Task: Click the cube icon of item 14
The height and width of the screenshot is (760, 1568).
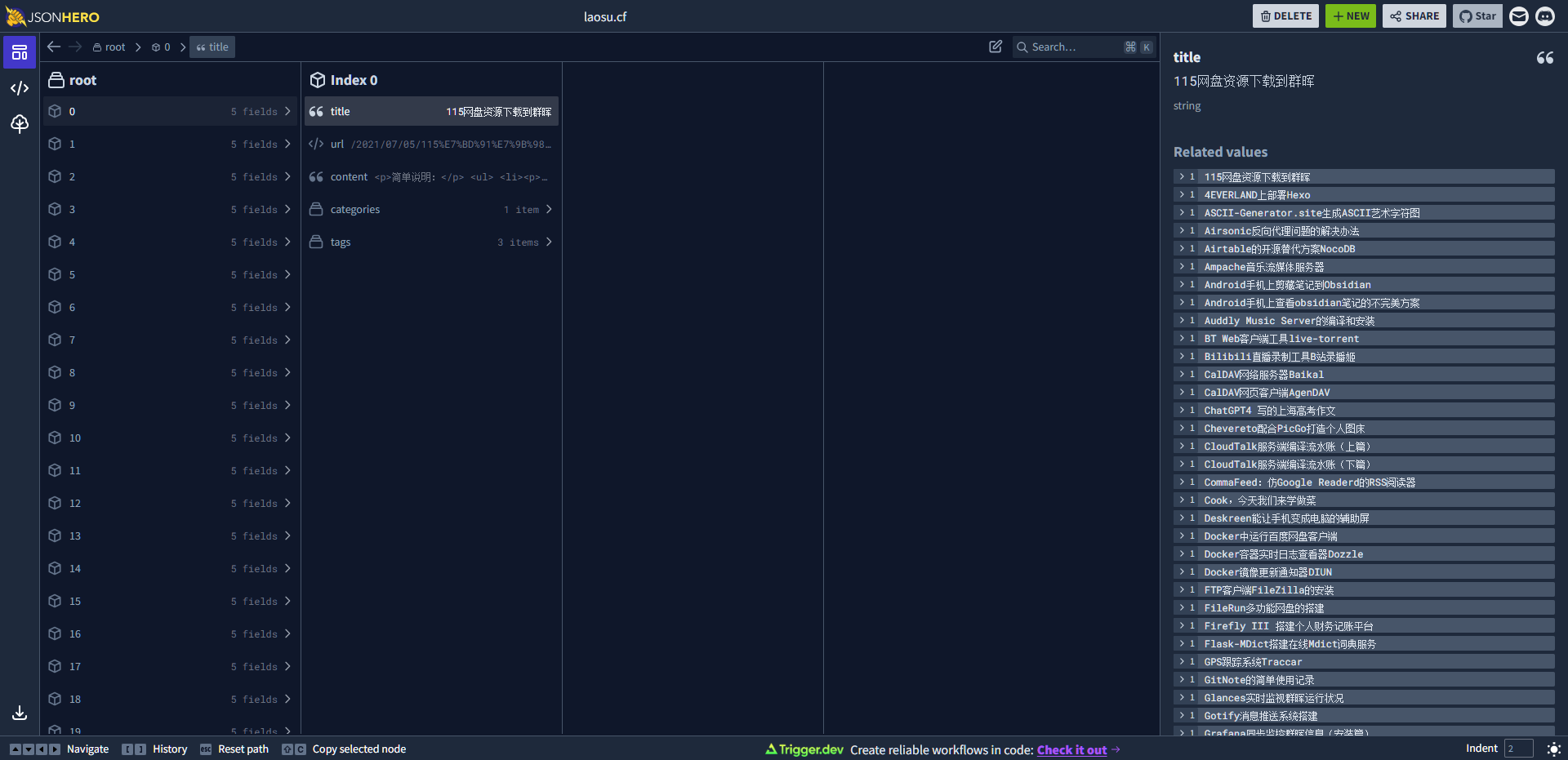Action: pos(55,568)
